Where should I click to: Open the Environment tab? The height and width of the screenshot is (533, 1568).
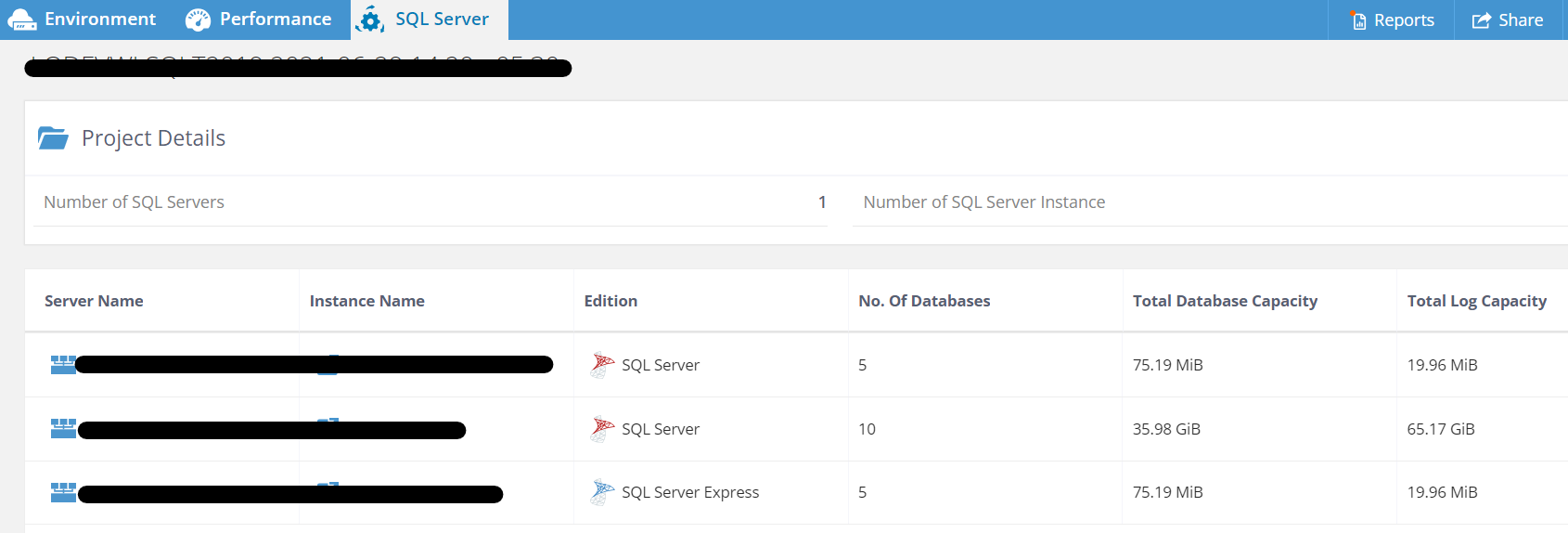[99, 19]
